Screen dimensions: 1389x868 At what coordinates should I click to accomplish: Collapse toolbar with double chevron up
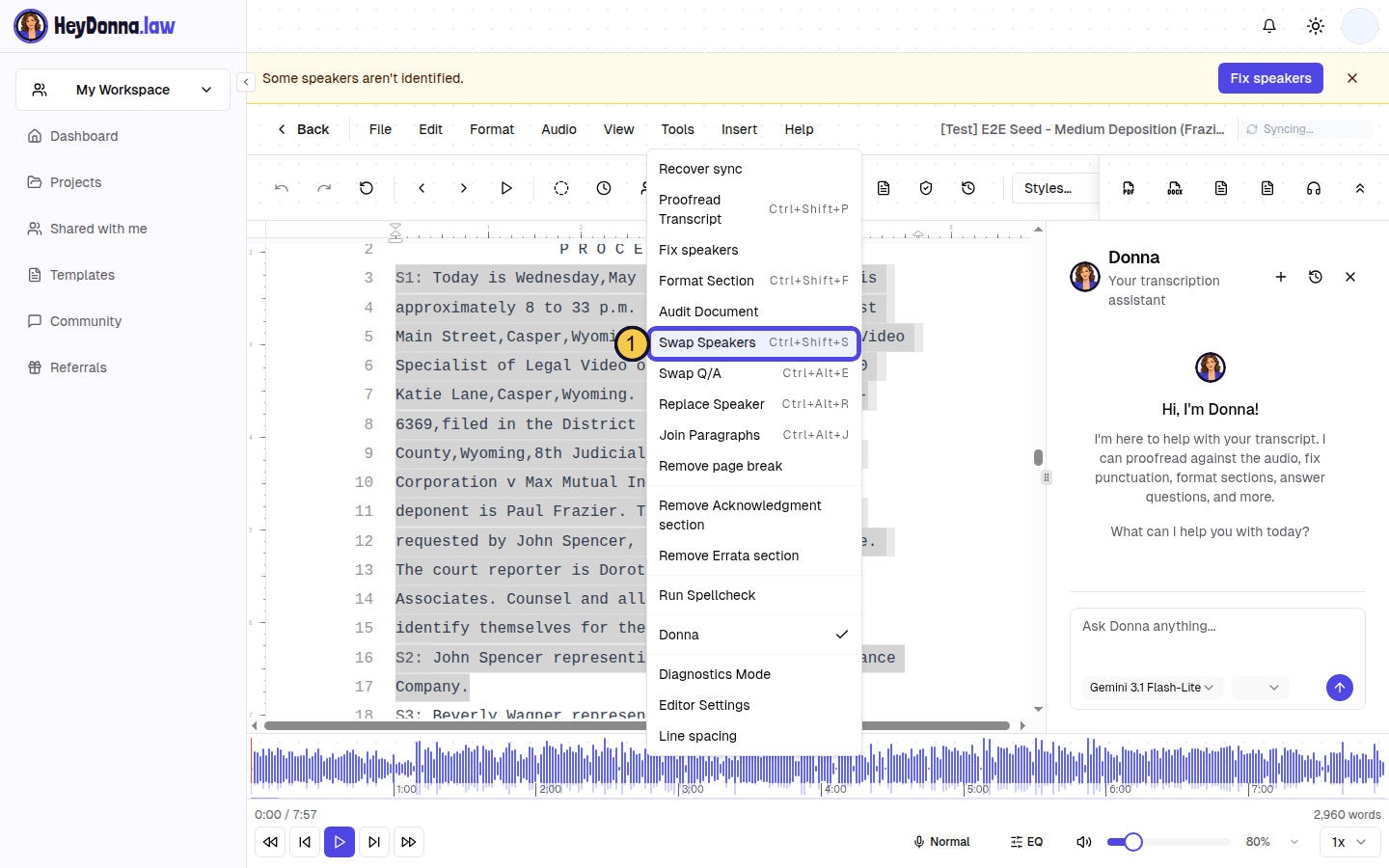(1360, 188)
